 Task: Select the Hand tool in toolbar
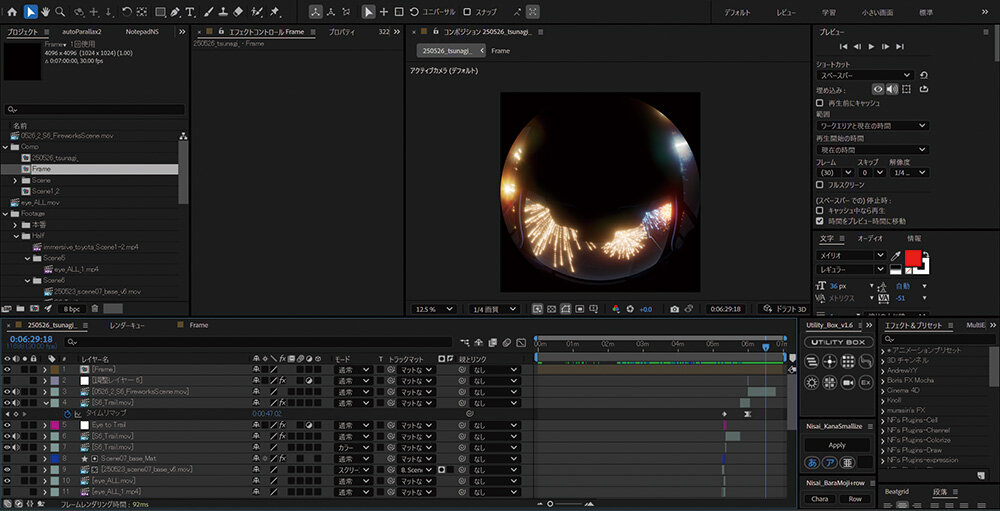(46, 12)
